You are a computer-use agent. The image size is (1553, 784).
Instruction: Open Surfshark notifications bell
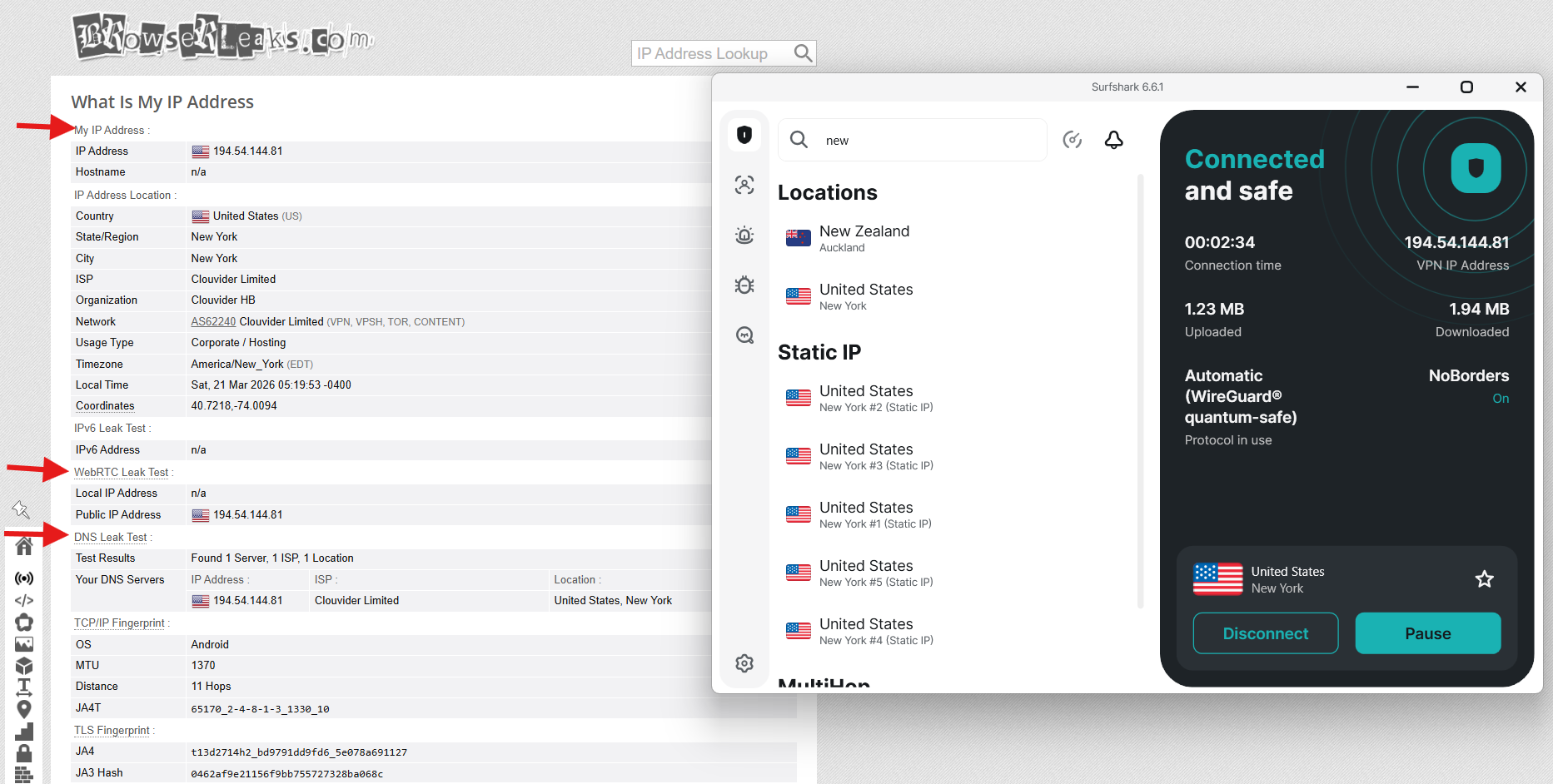(1114, 140)
